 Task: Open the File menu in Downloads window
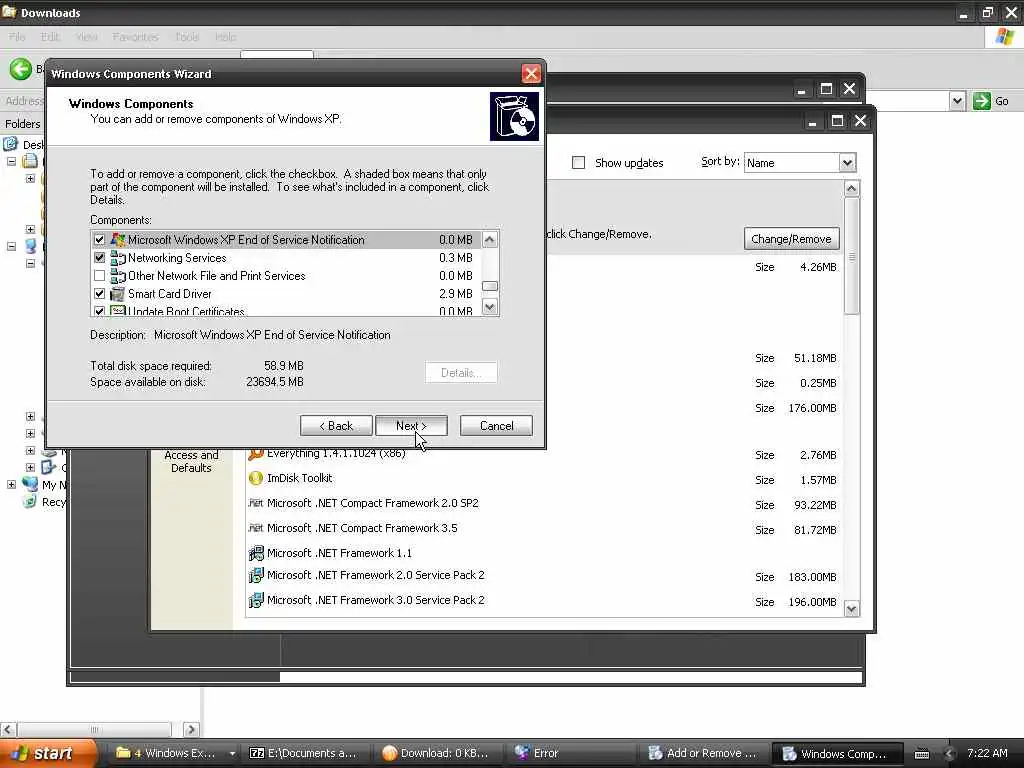coord(17,37)
